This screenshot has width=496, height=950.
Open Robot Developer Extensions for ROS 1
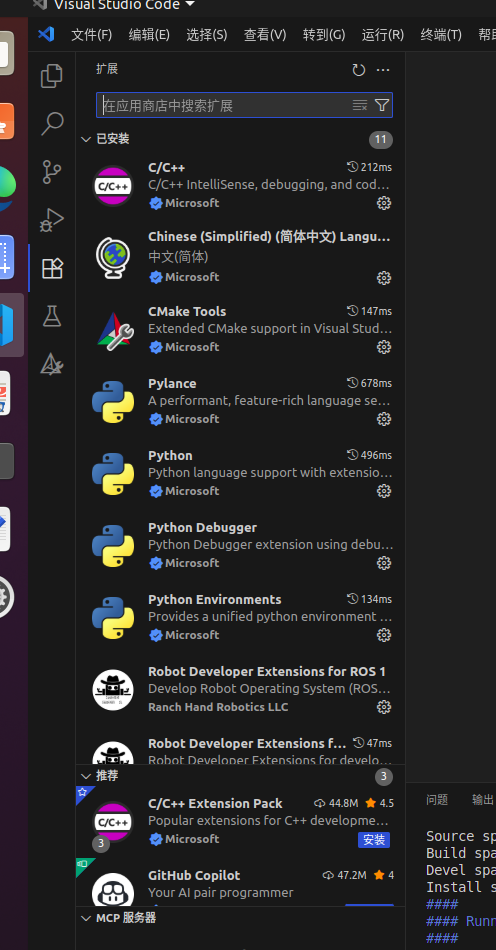(266, 671)
